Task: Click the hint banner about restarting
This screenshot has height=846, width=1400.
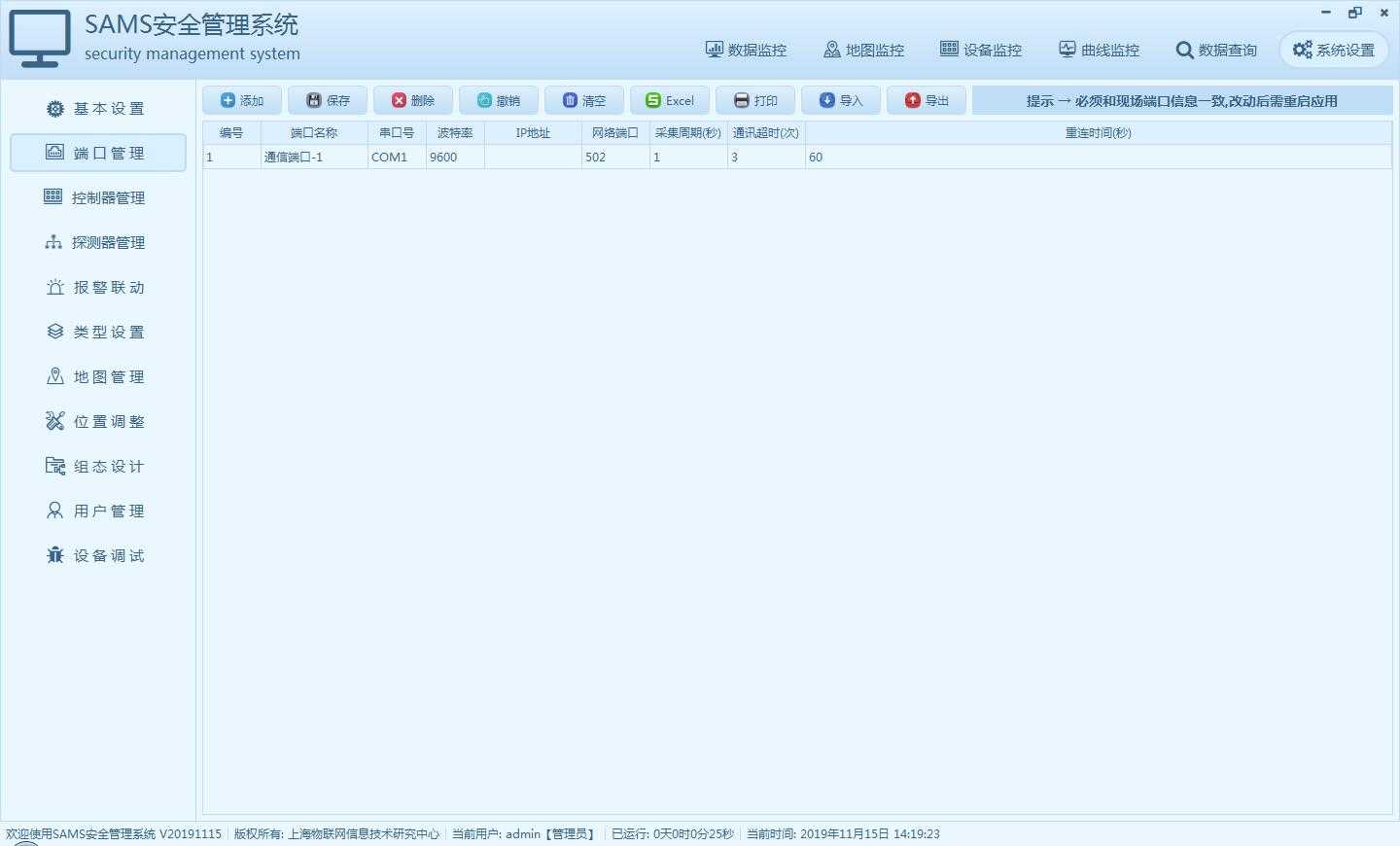Action: [1181, 101]
